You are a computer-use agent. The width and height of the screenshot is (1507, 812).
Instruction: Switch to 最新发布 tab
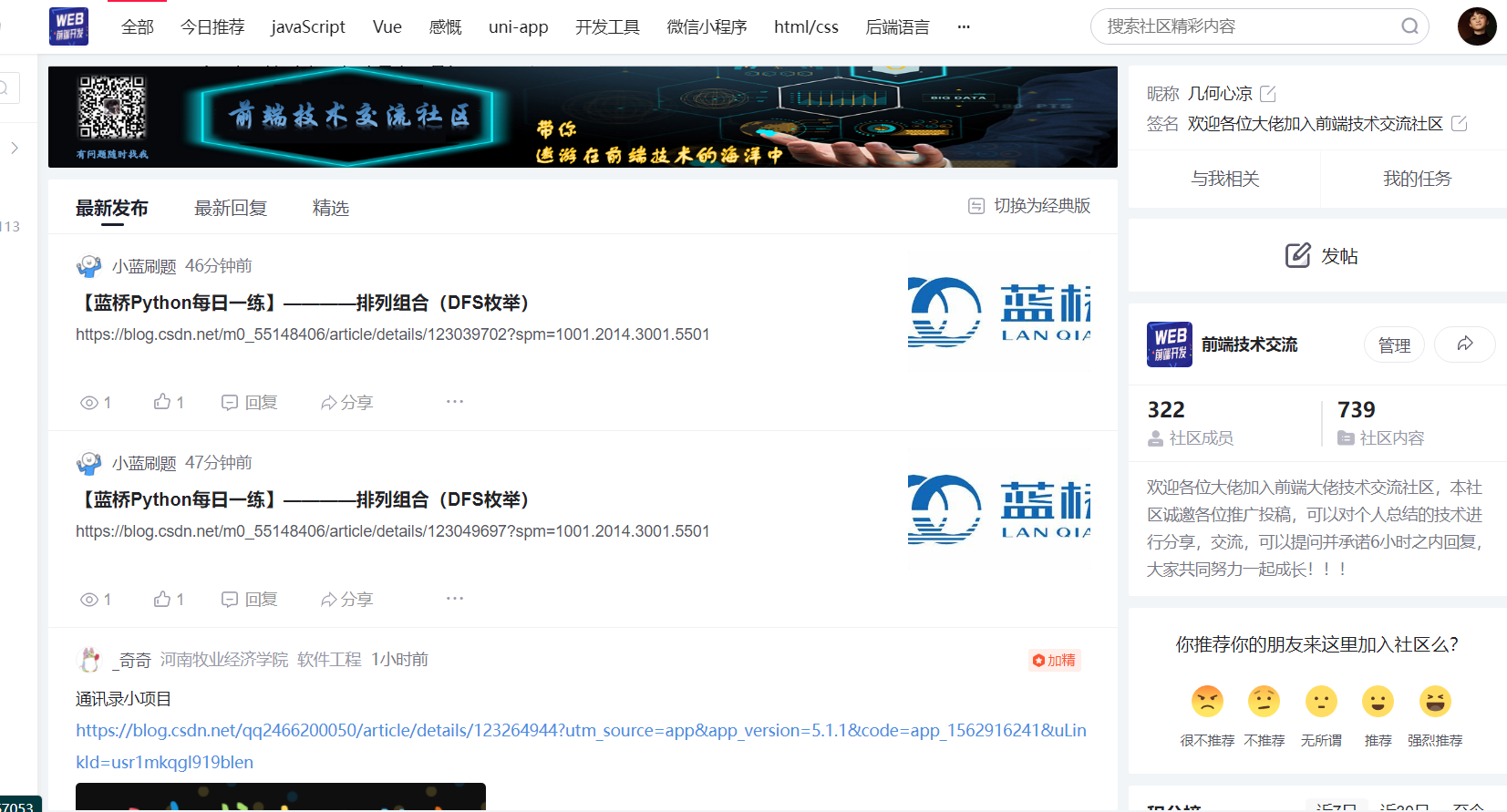coord(111,208)
